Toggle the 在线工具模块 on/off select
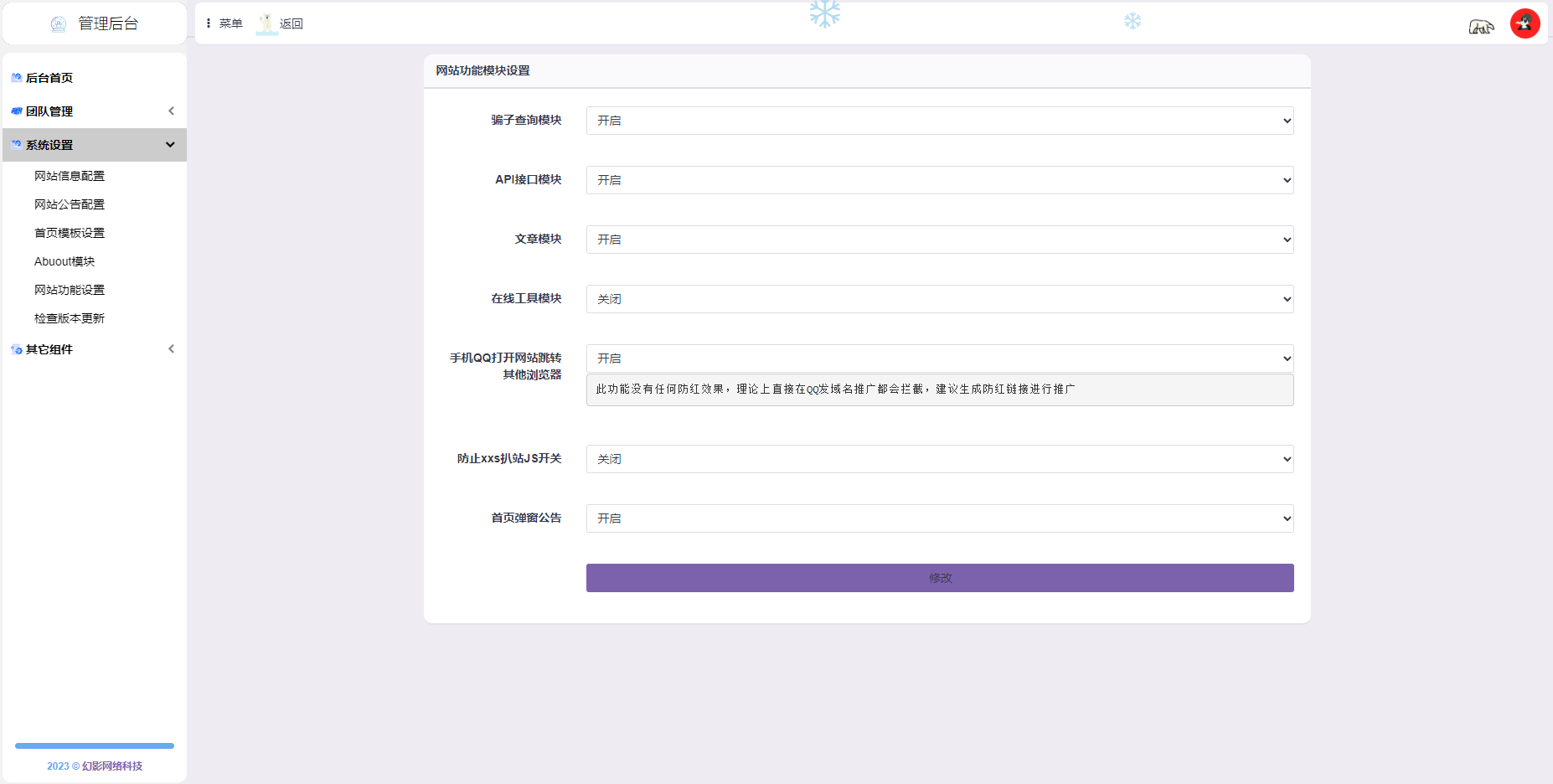This screenshot has width=1553, height=784. (939, 299)
